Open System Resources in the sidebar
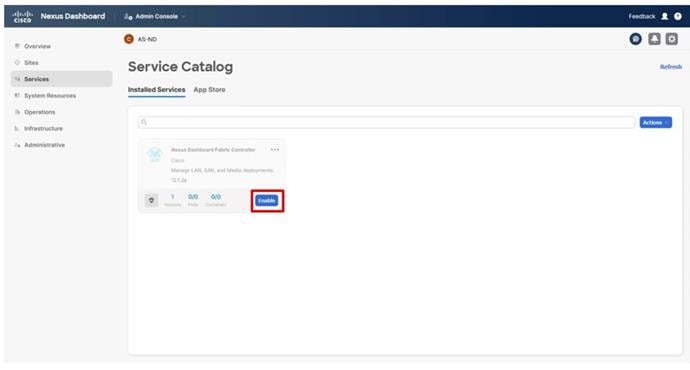Viewport: 690px width, 370px height. click(x=50, y=96)
